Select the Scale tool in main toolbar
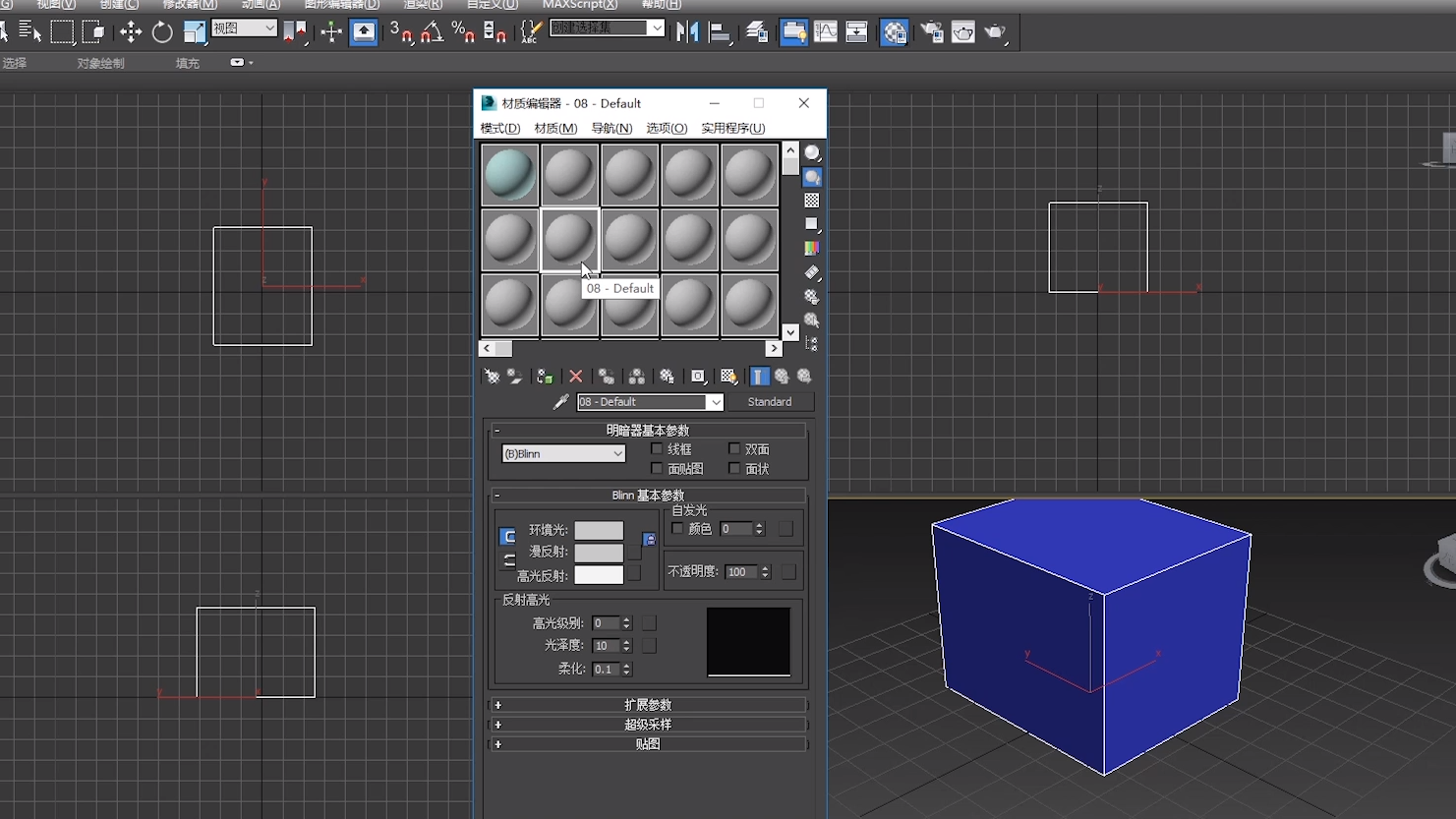 (x=195, y=32)
